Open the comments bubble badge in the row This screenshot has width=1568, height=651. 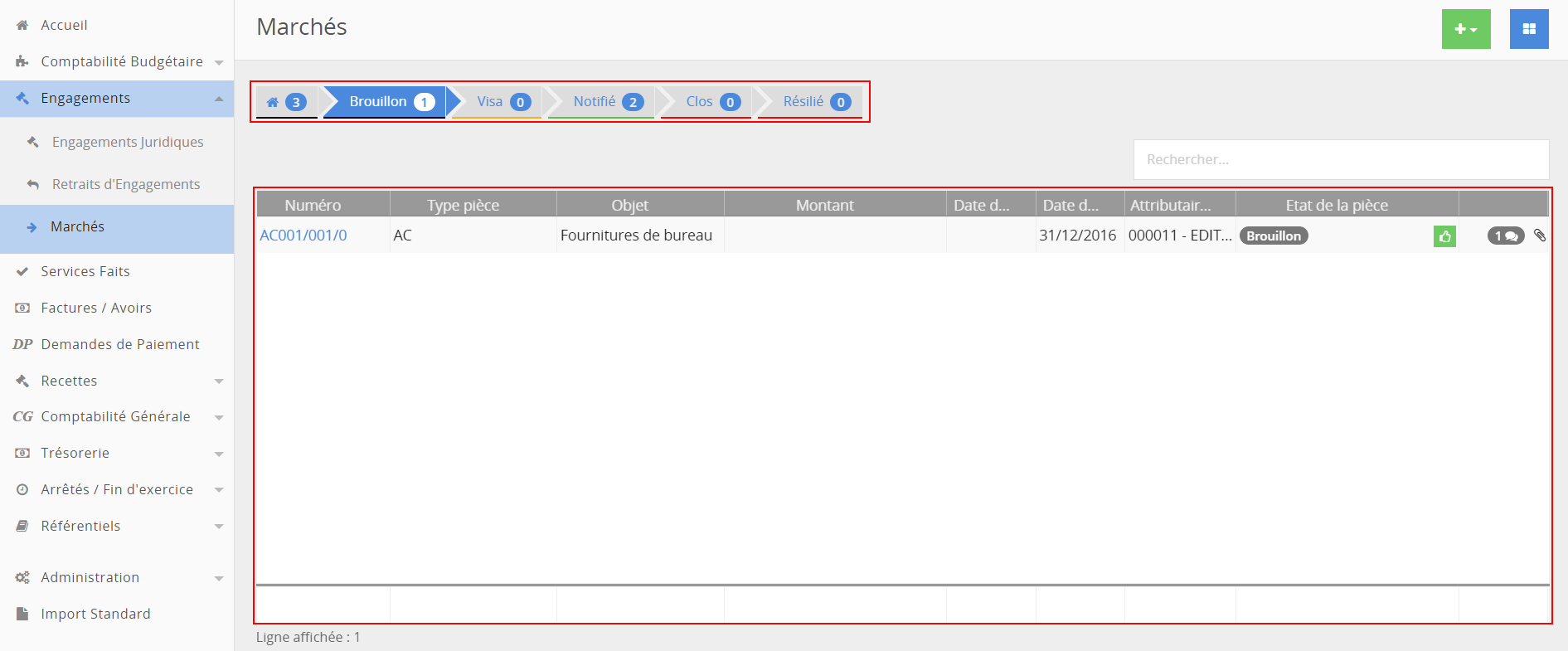[x=1505, y=236]
